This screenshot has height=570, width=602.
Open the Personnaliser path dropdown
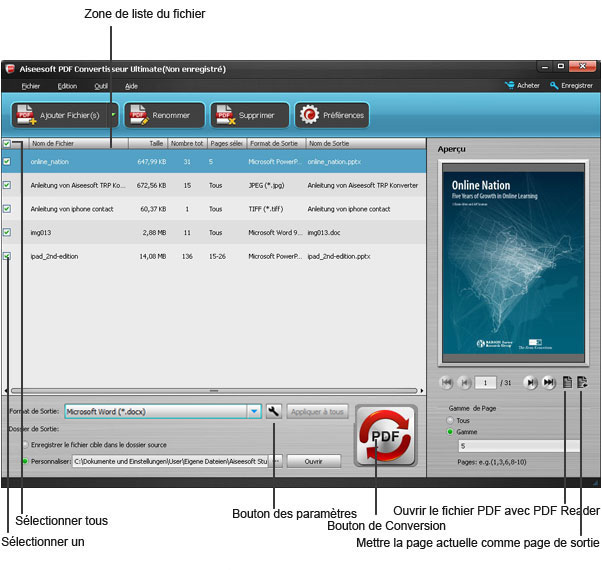point(278,461)
